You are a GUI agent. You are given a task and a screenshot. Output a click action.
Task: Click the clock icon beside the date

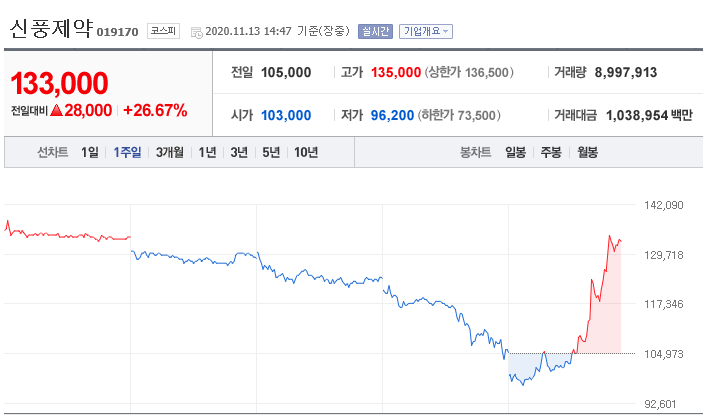pyautogui.click(x=195, y=31)
